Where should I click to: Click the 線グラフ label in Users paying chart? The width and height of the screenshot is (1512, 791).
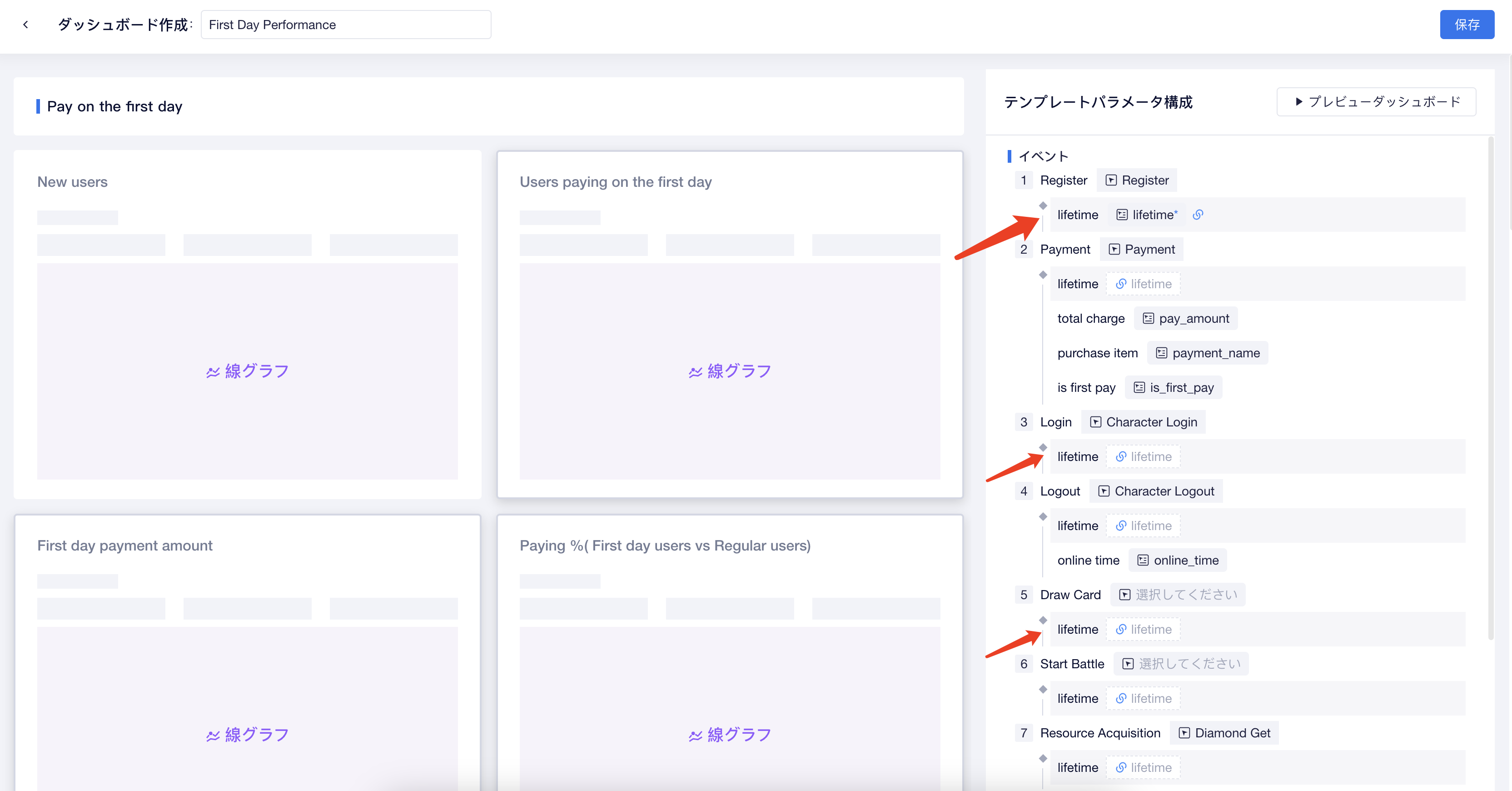pyautogui.click(x=740, y=372)
